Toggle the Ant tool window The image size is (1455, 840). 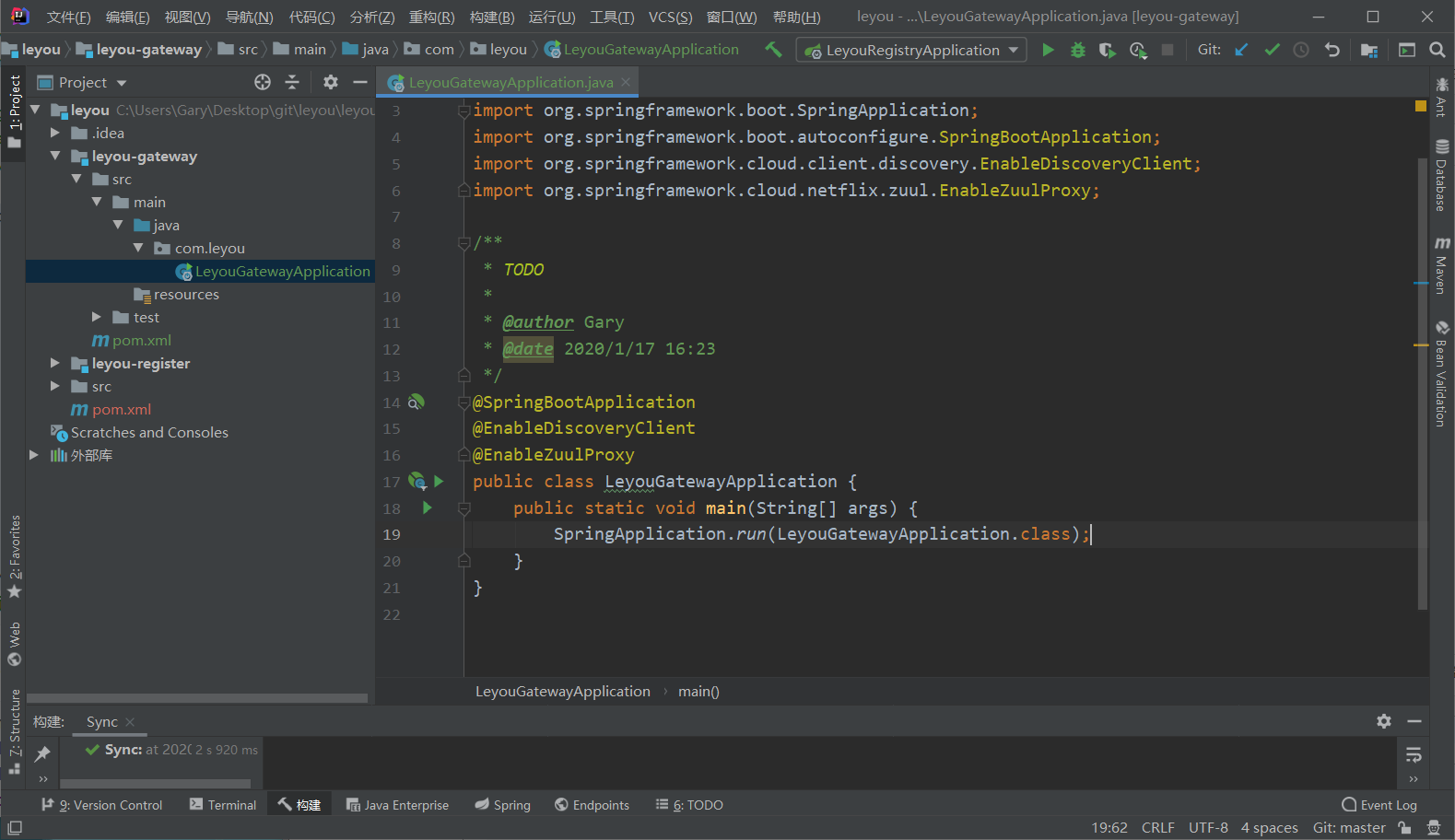click(x=1442, y=97)
